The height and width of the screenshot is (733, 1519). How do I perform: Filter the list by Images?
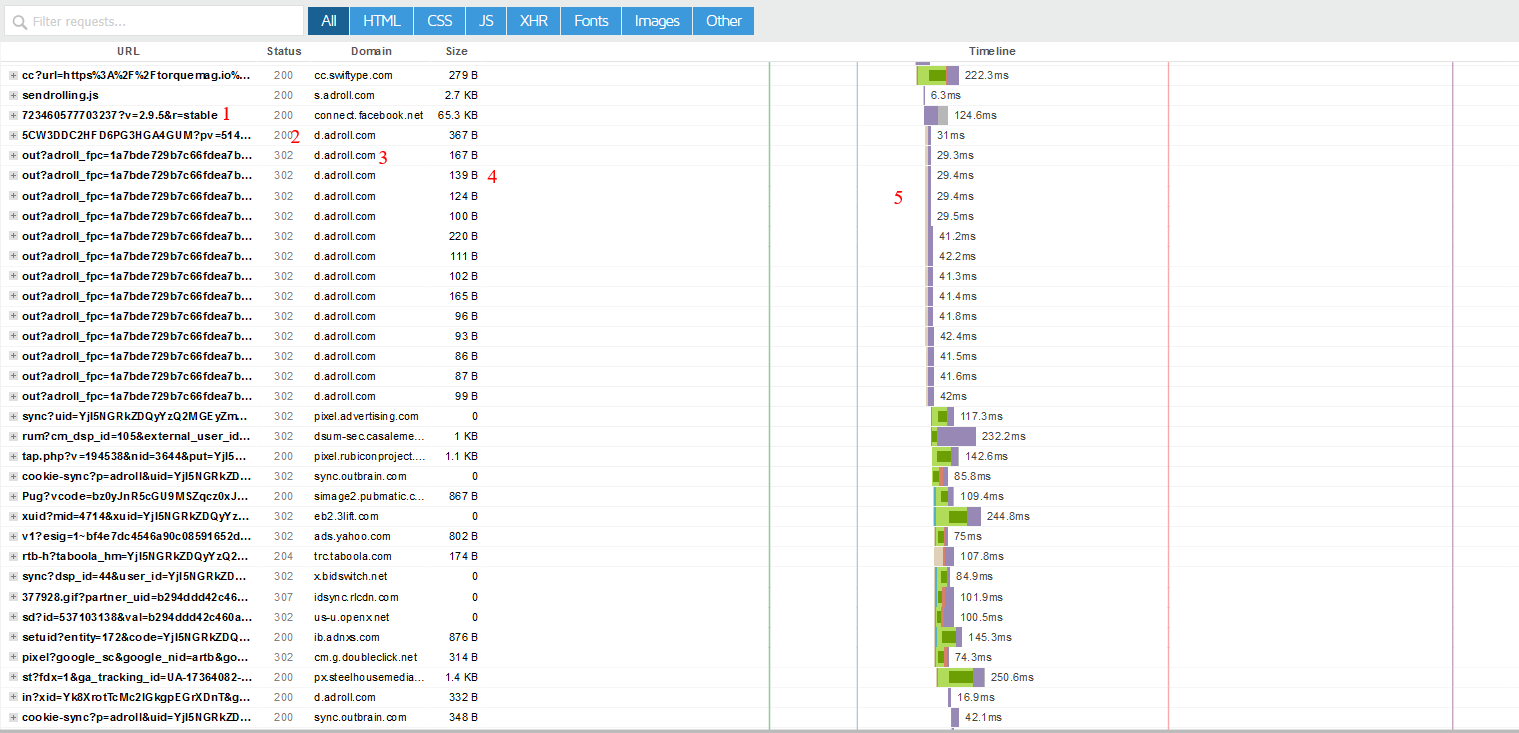click(656, 21)
